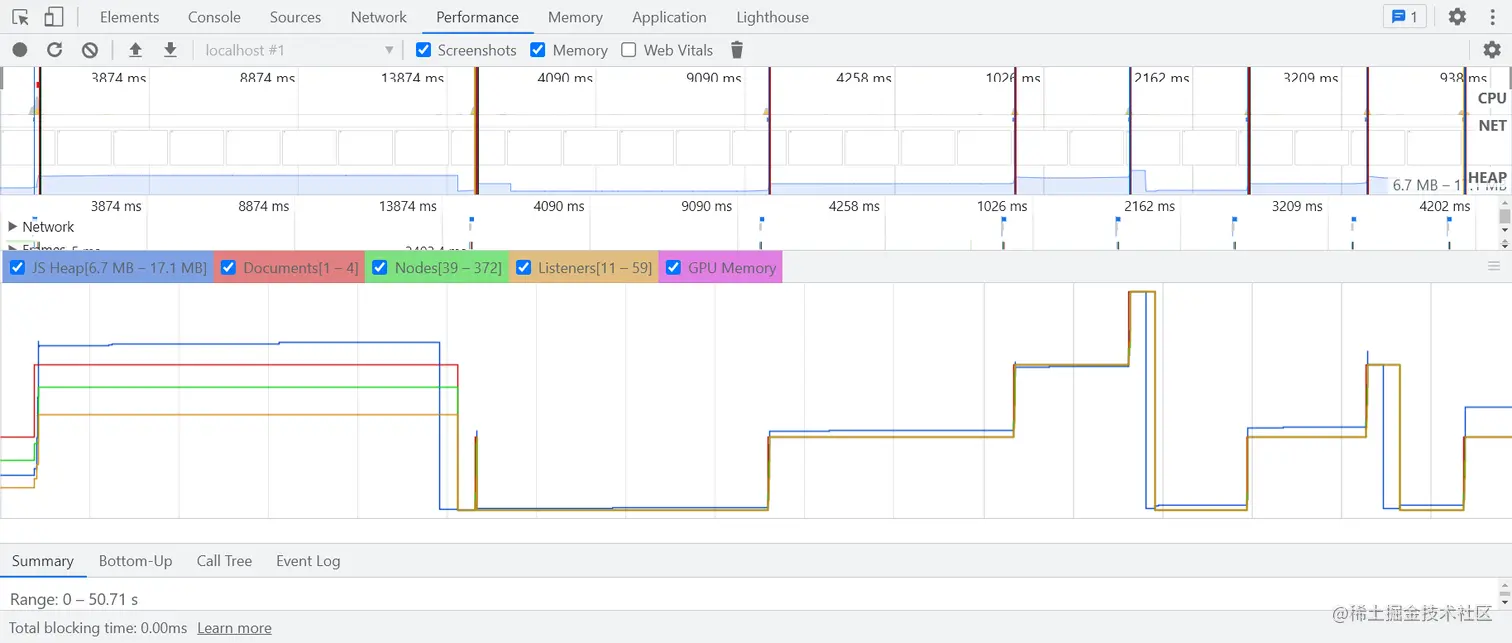The height and width of the screenshot is (643, 1512).
Task: Switch to the Lighthouse tab
Action: click(x=772, y=17)
